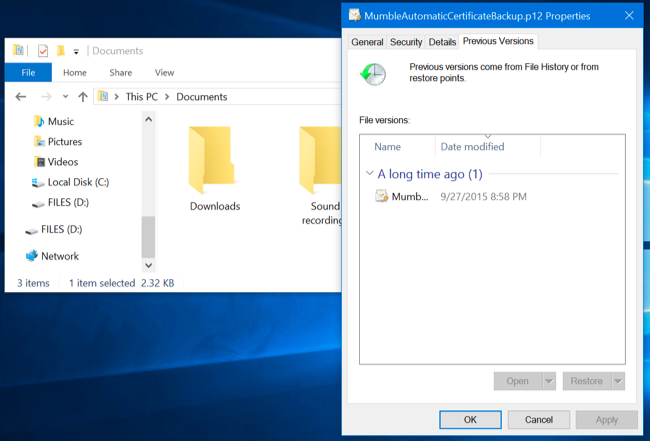This screenshot has height=441, width=650.
Task: Click the Forward arrow in Explorer
Action: [x=46, y=97]
